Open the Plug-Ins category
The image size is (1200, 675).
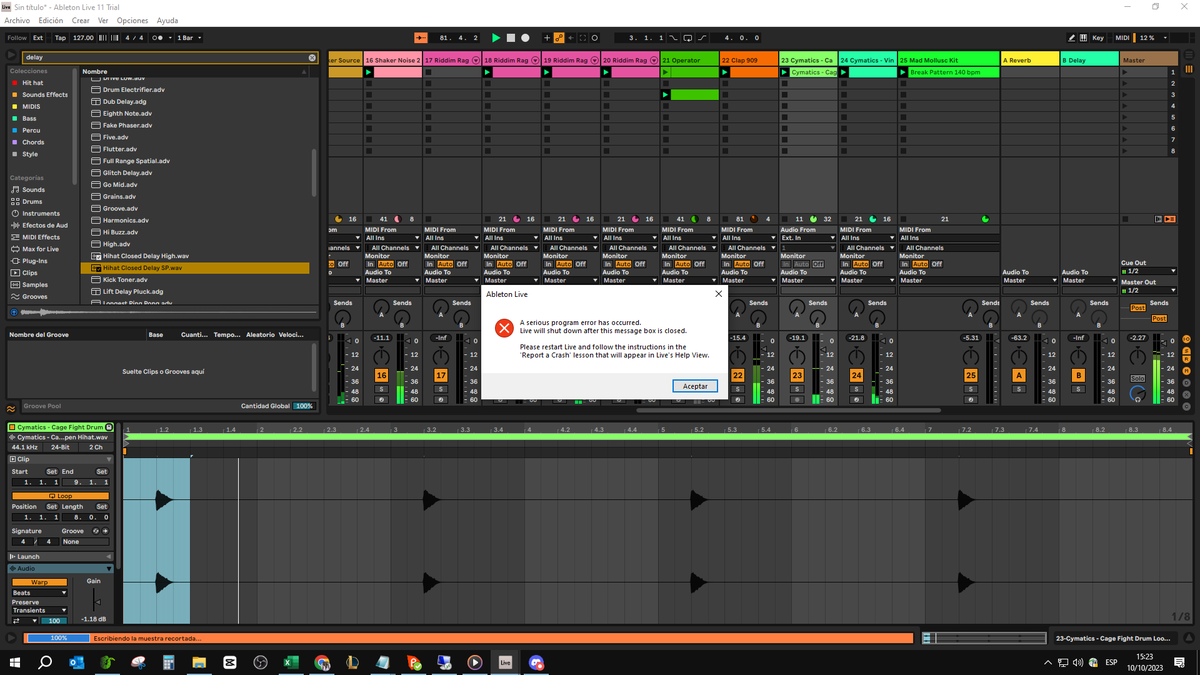point(35,260)
